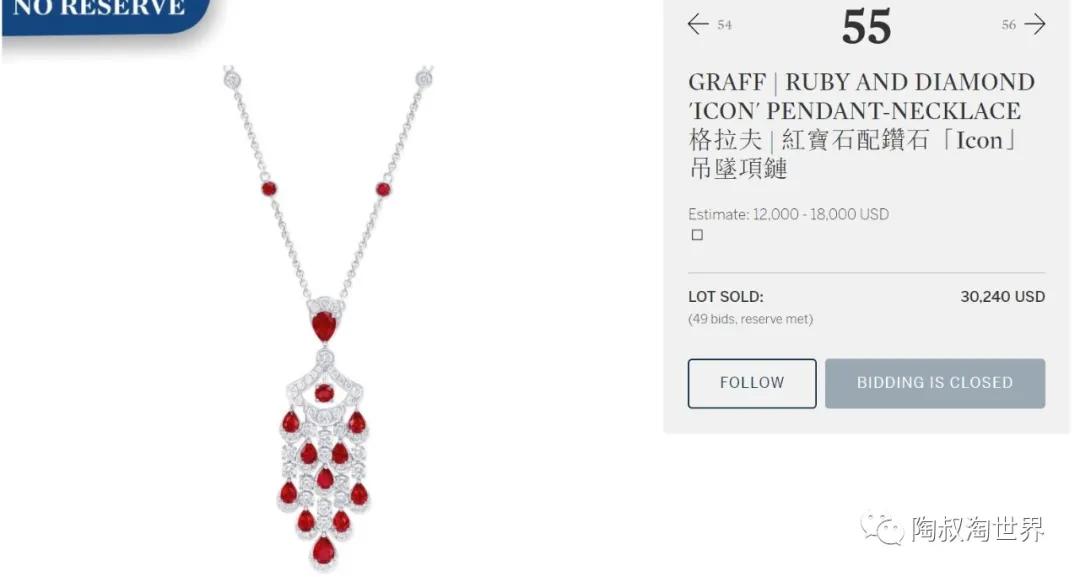The width and height of the screenshot is (1080, 577).
Task: Click the Chinese lot title text
Action: pos(853,154)
